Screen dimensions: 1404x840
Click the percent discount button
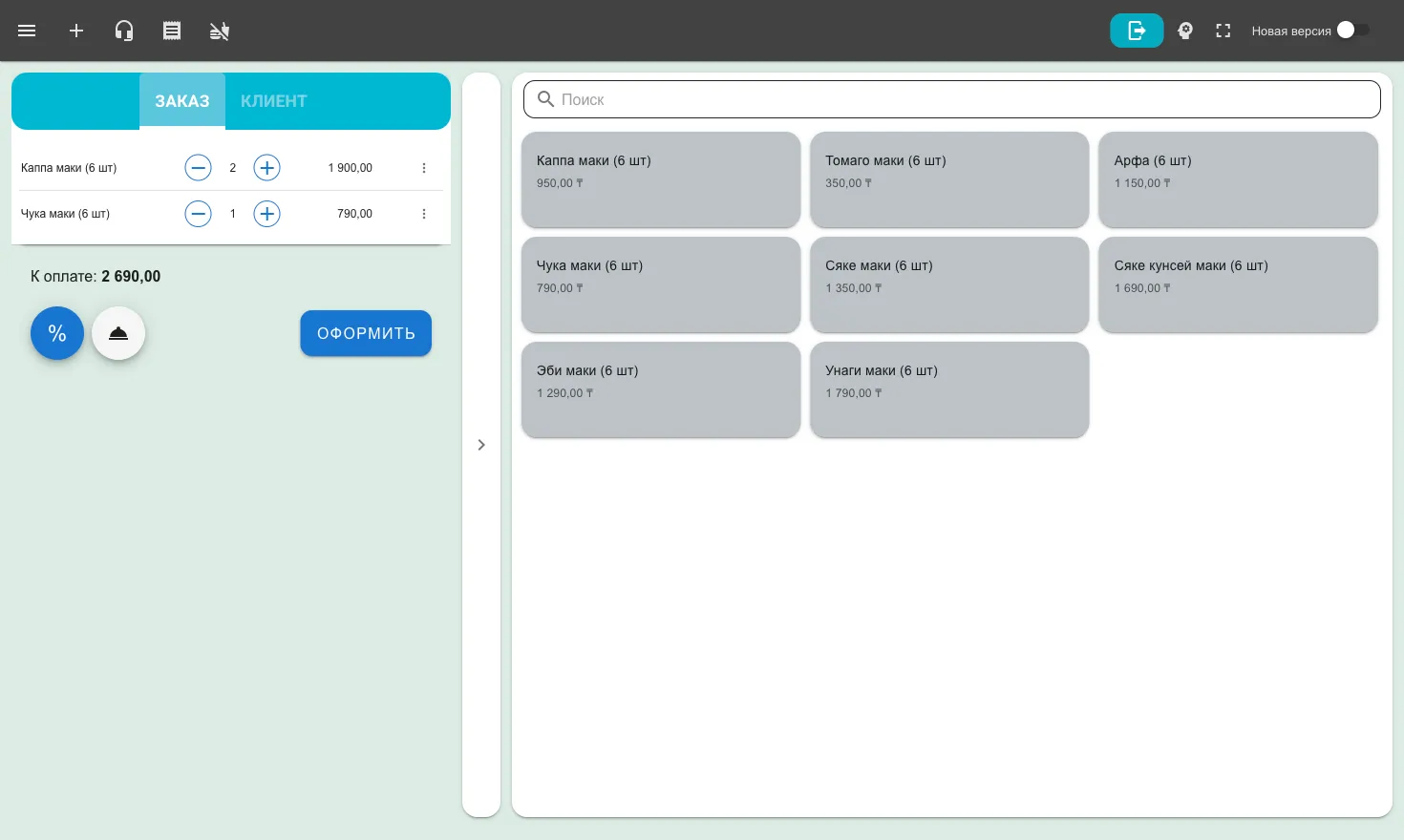tap(57, 333)
